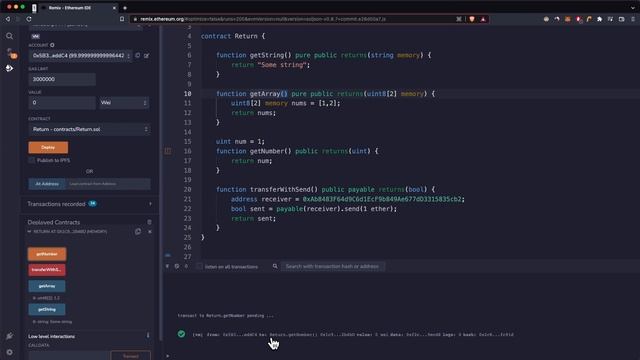Select the Deploy & run transactions icon
The image size is (640, 360).
(x=9, y=68)
